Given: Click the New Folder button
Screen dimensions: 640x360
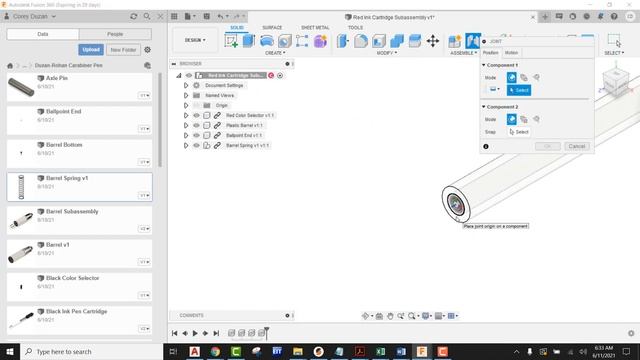Looking at the screenshot, I should pos(123,49).
